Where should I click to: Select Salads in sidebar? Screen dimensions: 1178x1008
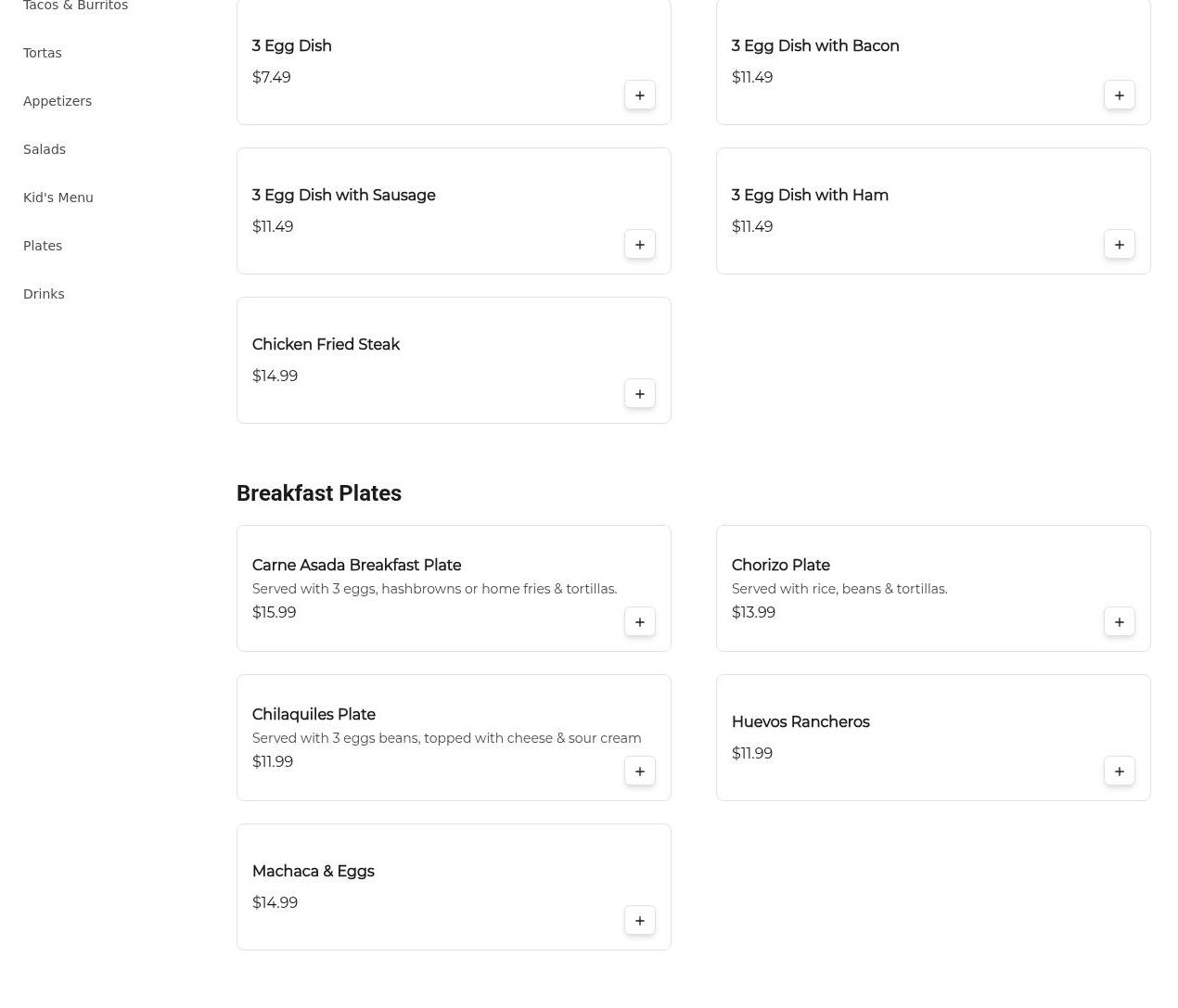45,149
